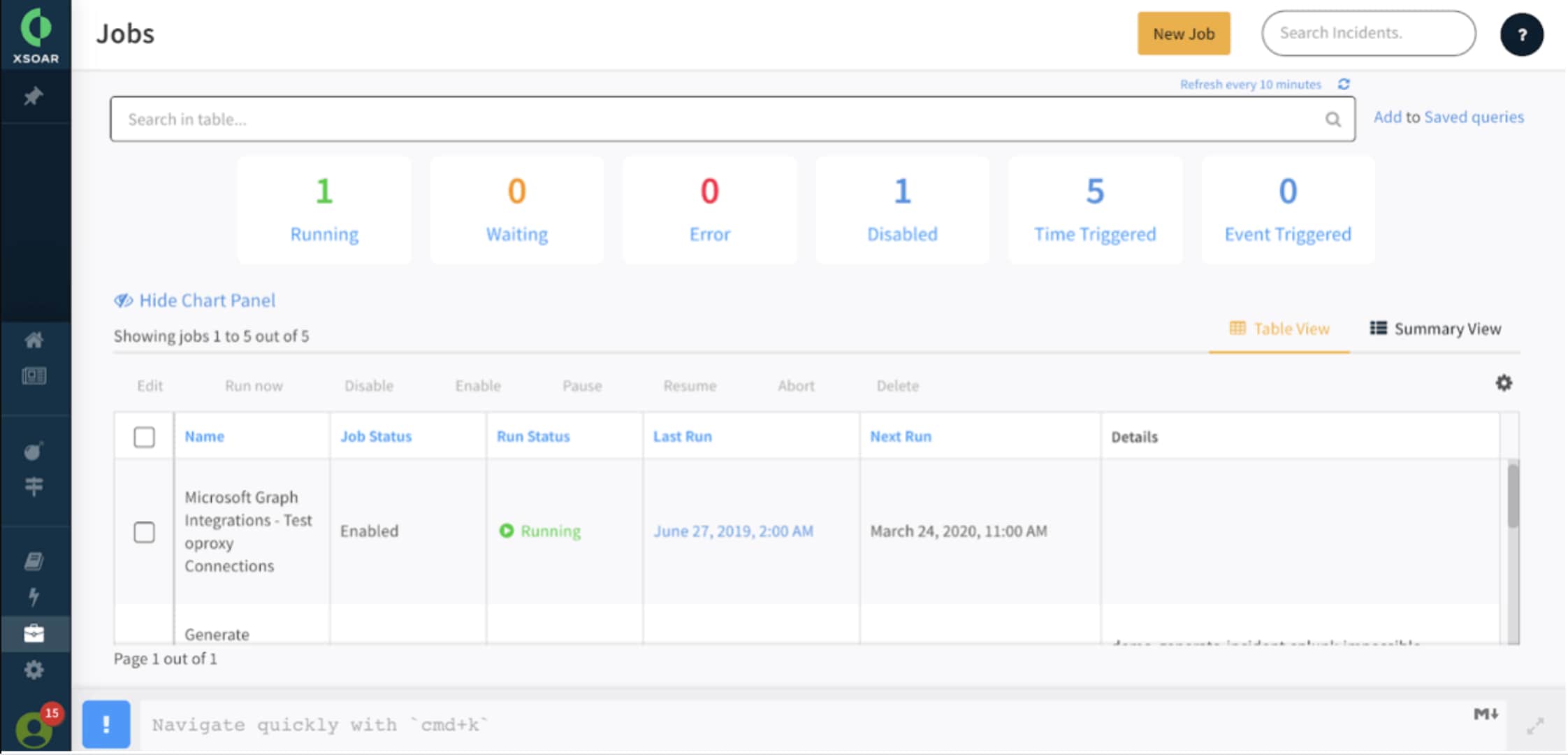Filter by Event Triggered jobs card
Viewport: 1568px width, 755px height.
click(1288, 210)
